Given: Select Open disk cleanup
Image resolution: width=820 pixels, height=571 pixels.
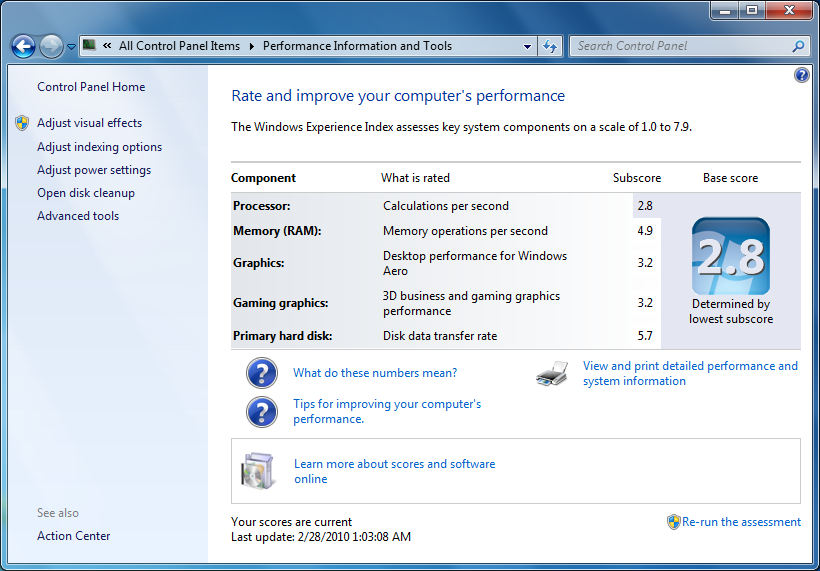Looking at the screenshot, I should [86, 193].
